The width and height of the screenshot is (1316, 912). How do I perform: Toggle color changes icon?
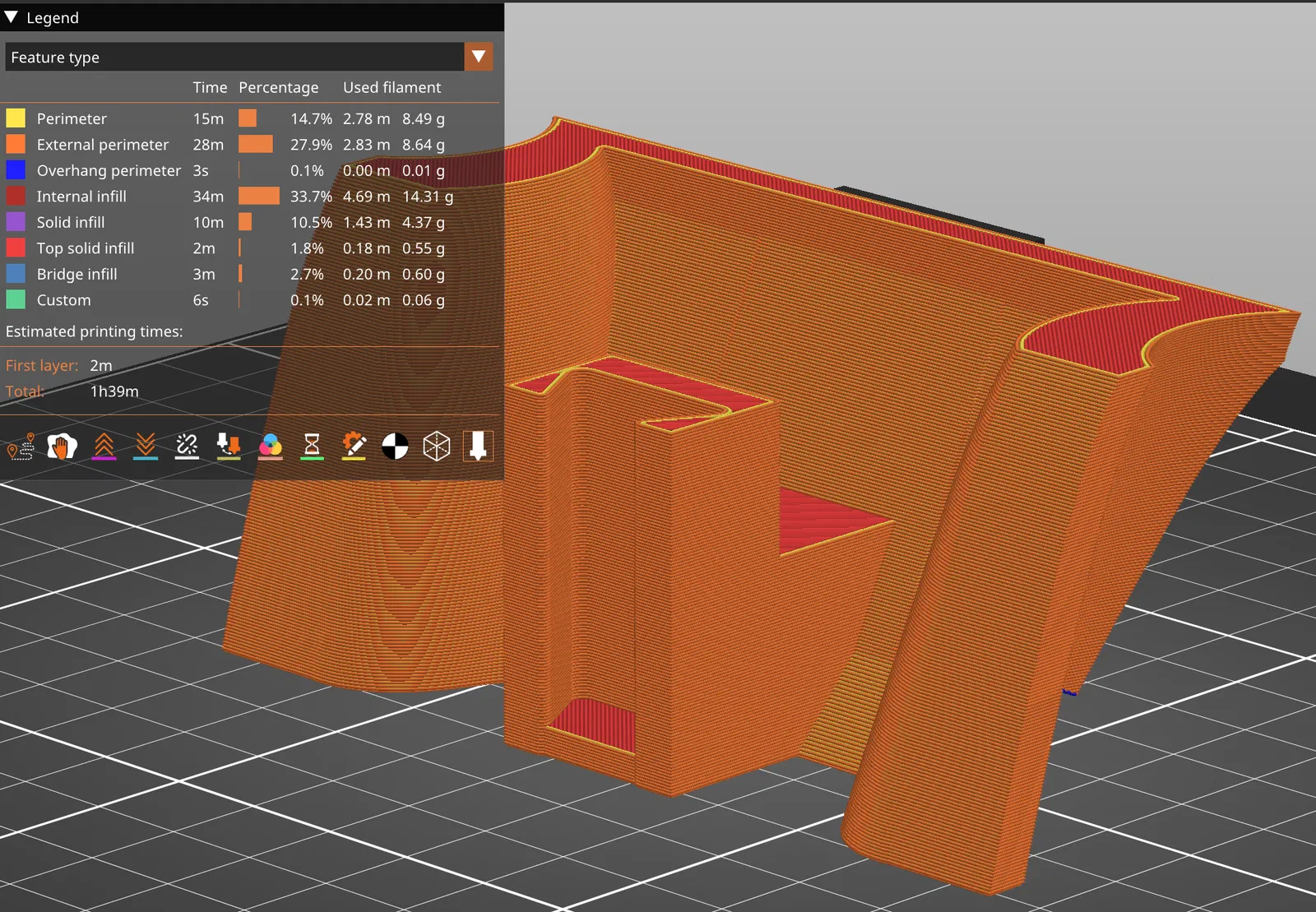271,446
